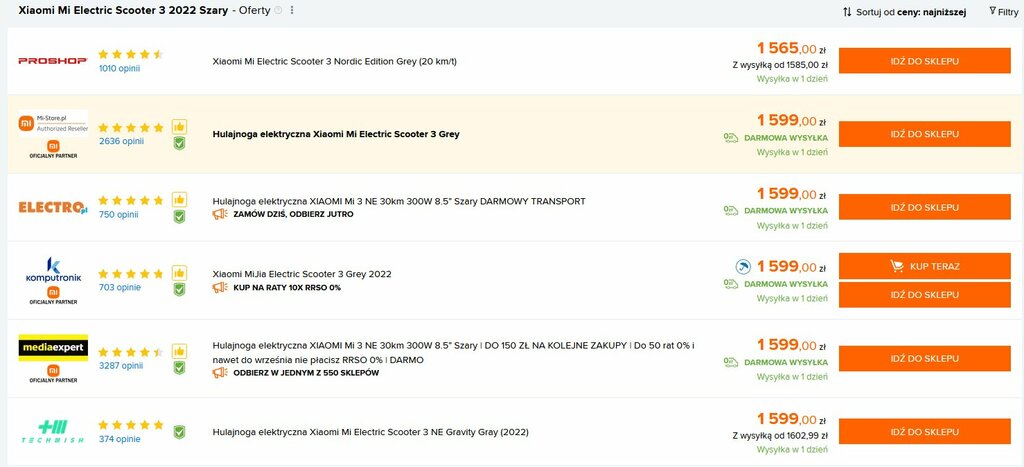The width and height of the screenshot is (1024, 467).
Task: Open the Techwish store logo
Action: [x=53, y=432]
